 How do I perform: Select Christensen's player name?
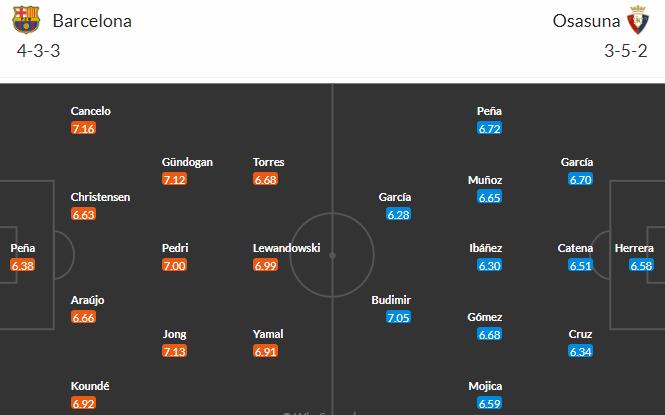(100, 197)
